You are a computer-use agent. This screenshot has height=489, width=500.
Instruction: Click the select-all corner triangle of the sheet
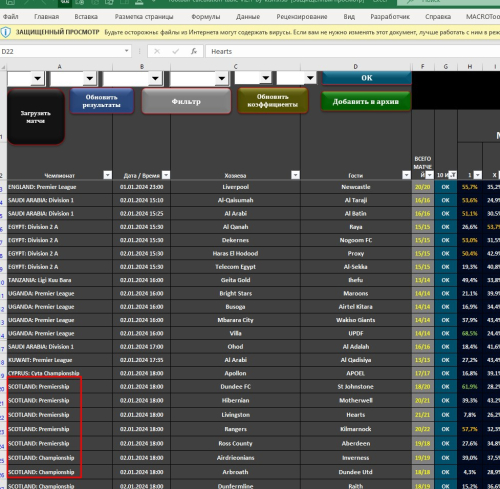pos(3,67)
